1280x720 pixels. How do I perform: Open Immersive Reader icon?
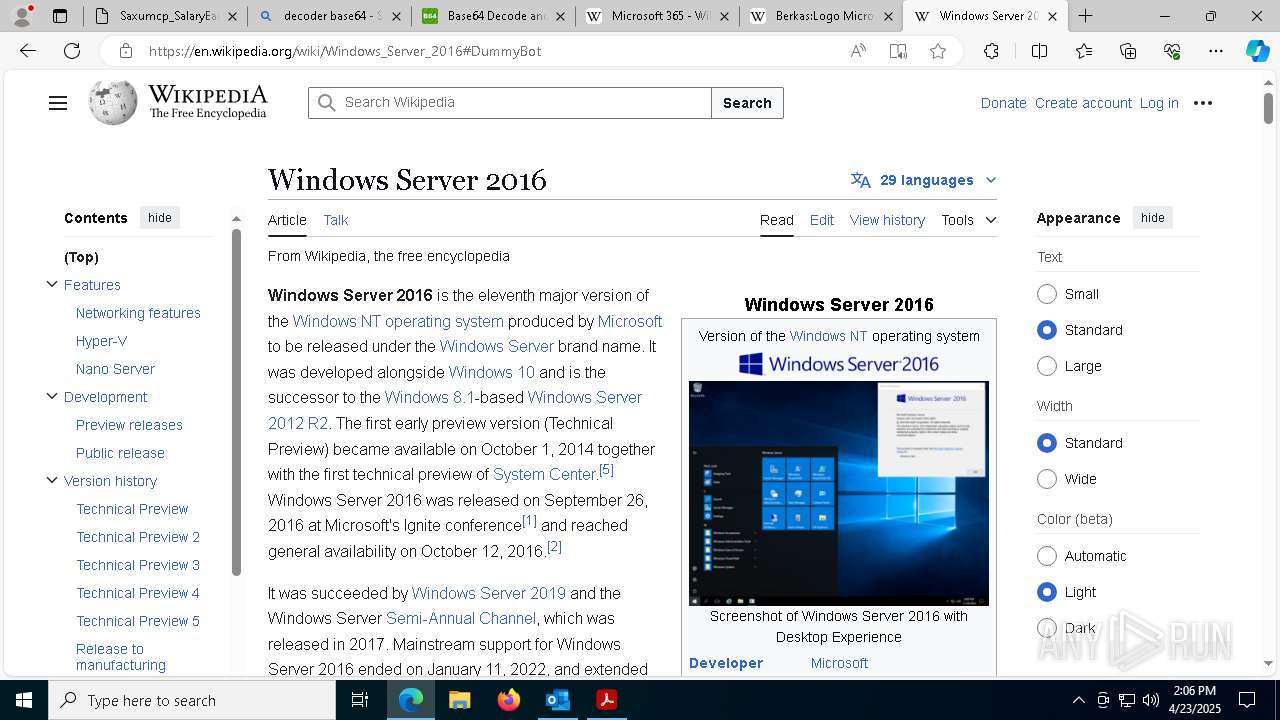(898, 51)
